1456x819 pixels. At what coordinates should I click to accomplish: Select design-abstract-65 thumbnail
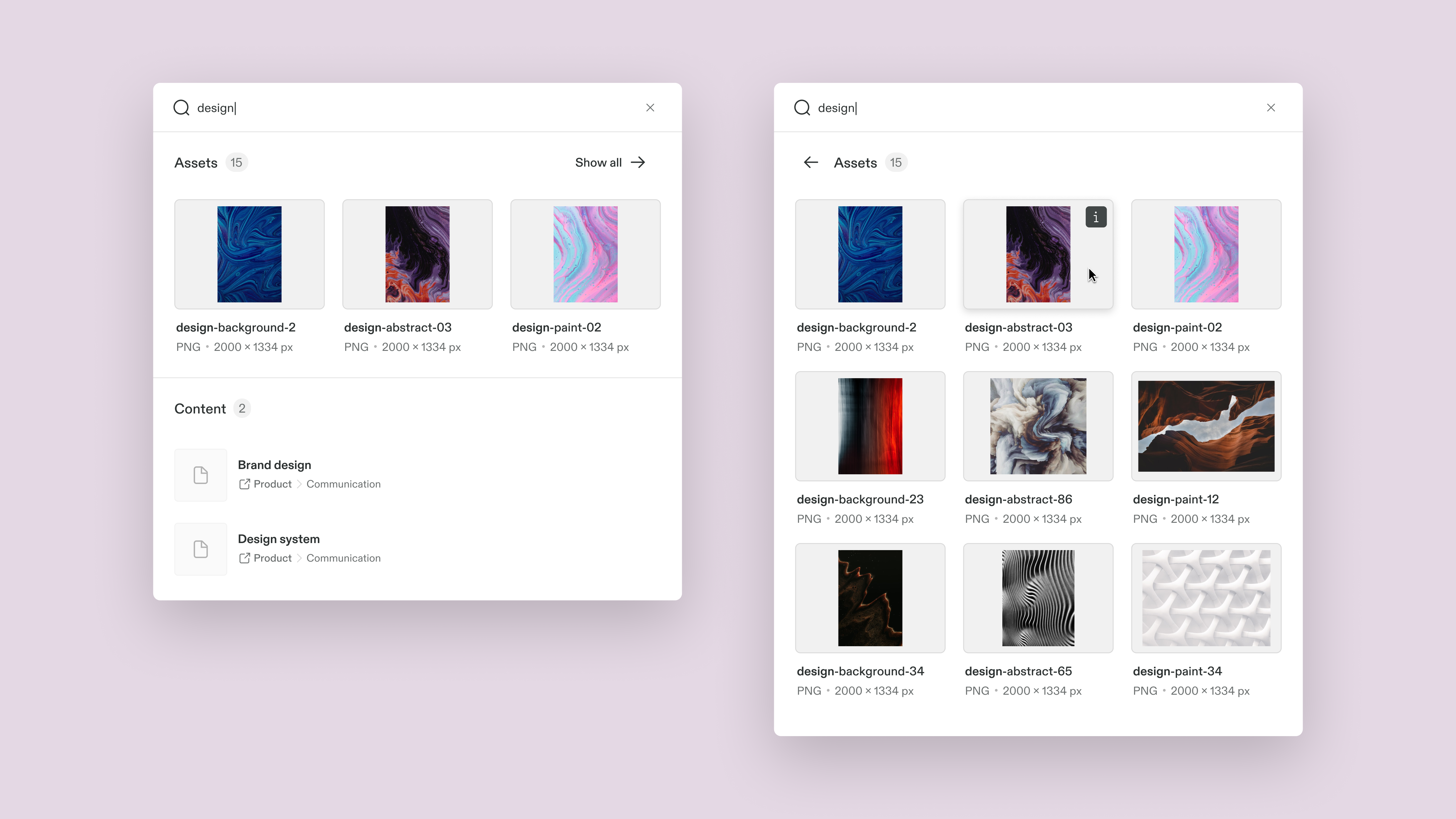point(1038,598)
